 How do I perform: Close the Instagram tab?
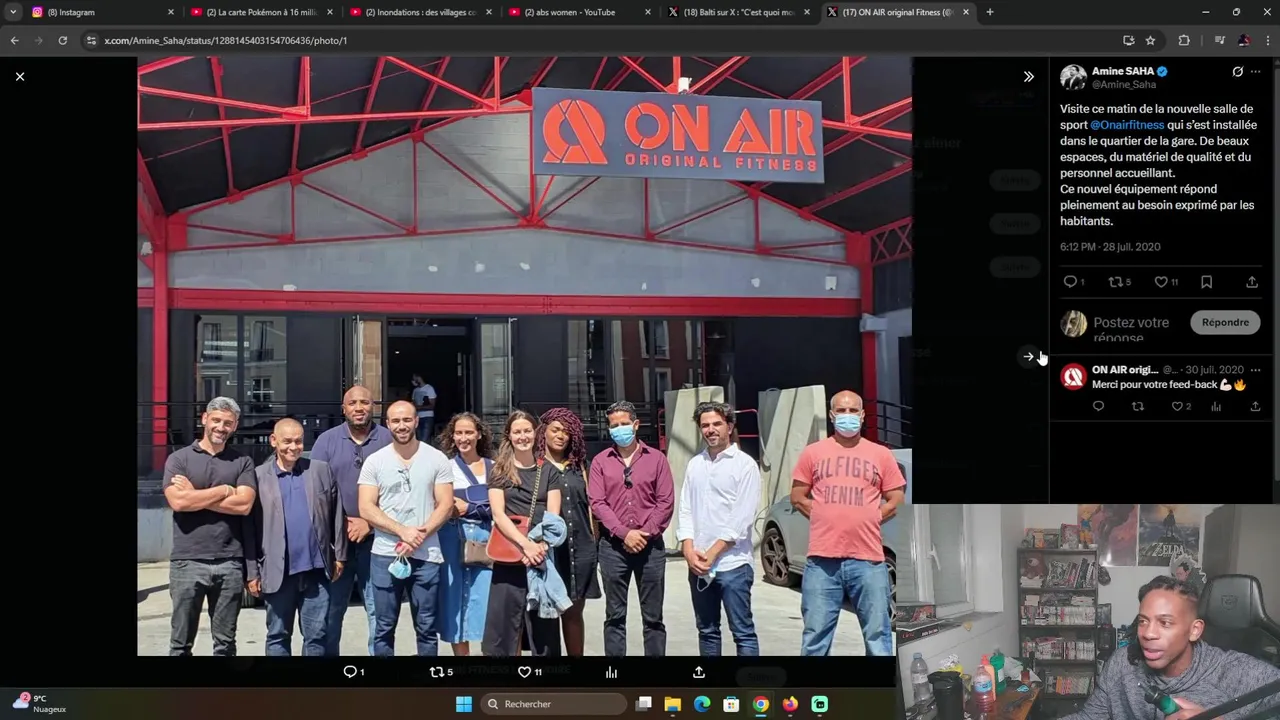pos(171,12)
